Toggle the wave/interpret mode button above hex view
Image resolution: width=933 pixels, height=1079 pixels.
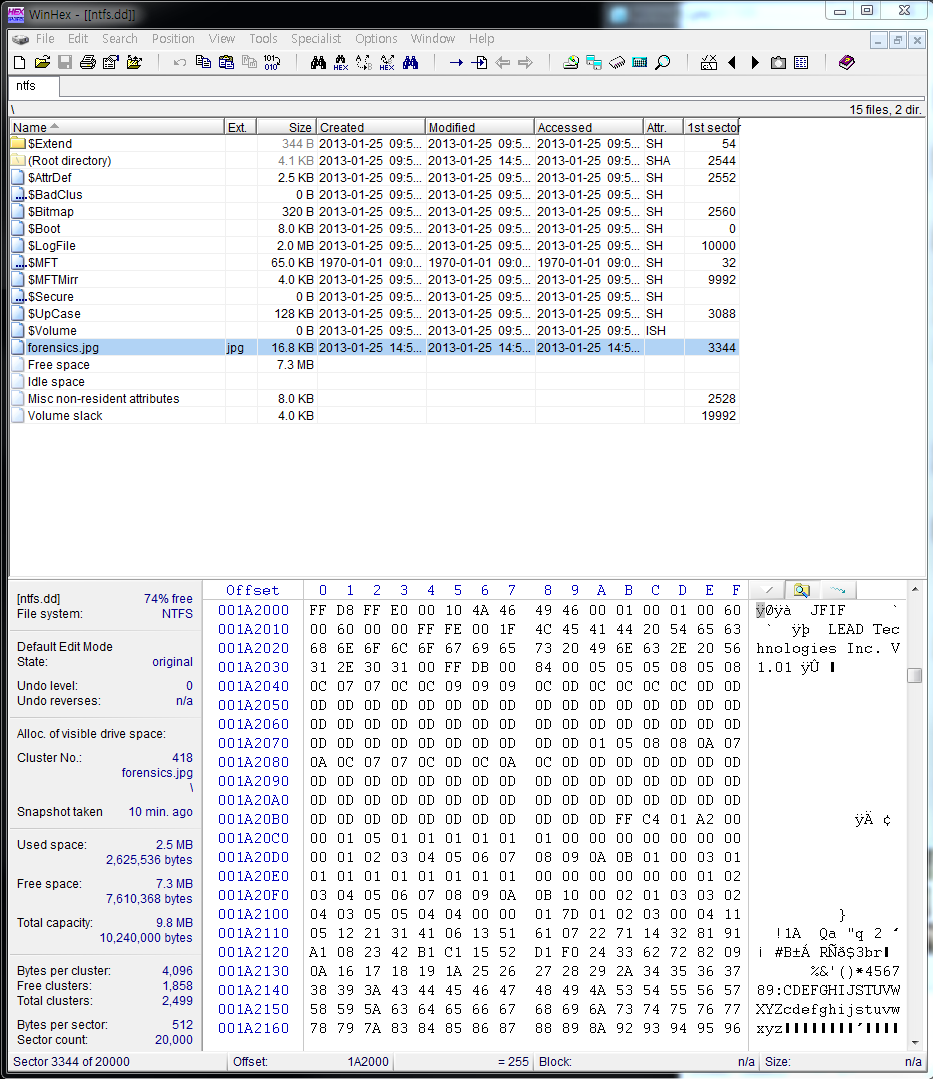click(837, 589)
